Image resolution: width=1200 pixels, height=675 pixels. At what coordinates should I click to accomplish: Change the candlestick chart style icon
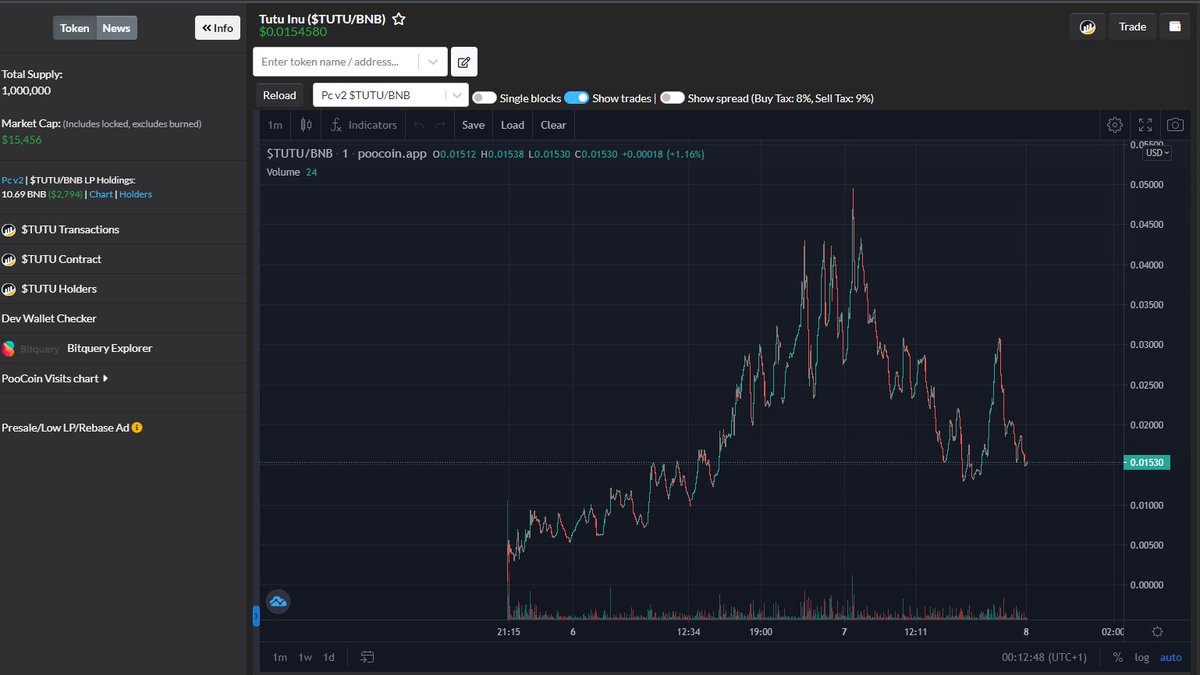point(306,125)
